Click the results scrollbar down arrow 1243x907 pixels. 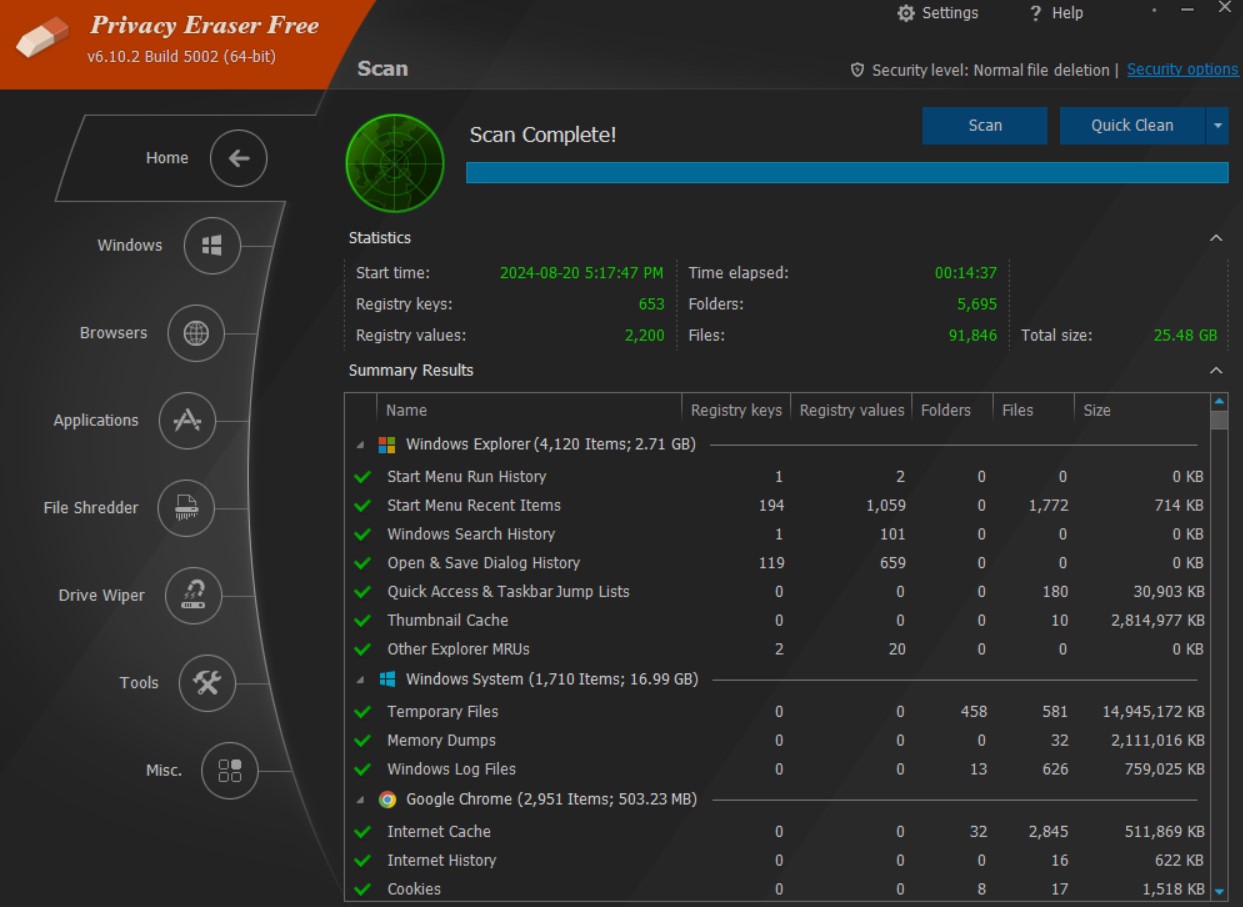click(x=1219, y=891)
